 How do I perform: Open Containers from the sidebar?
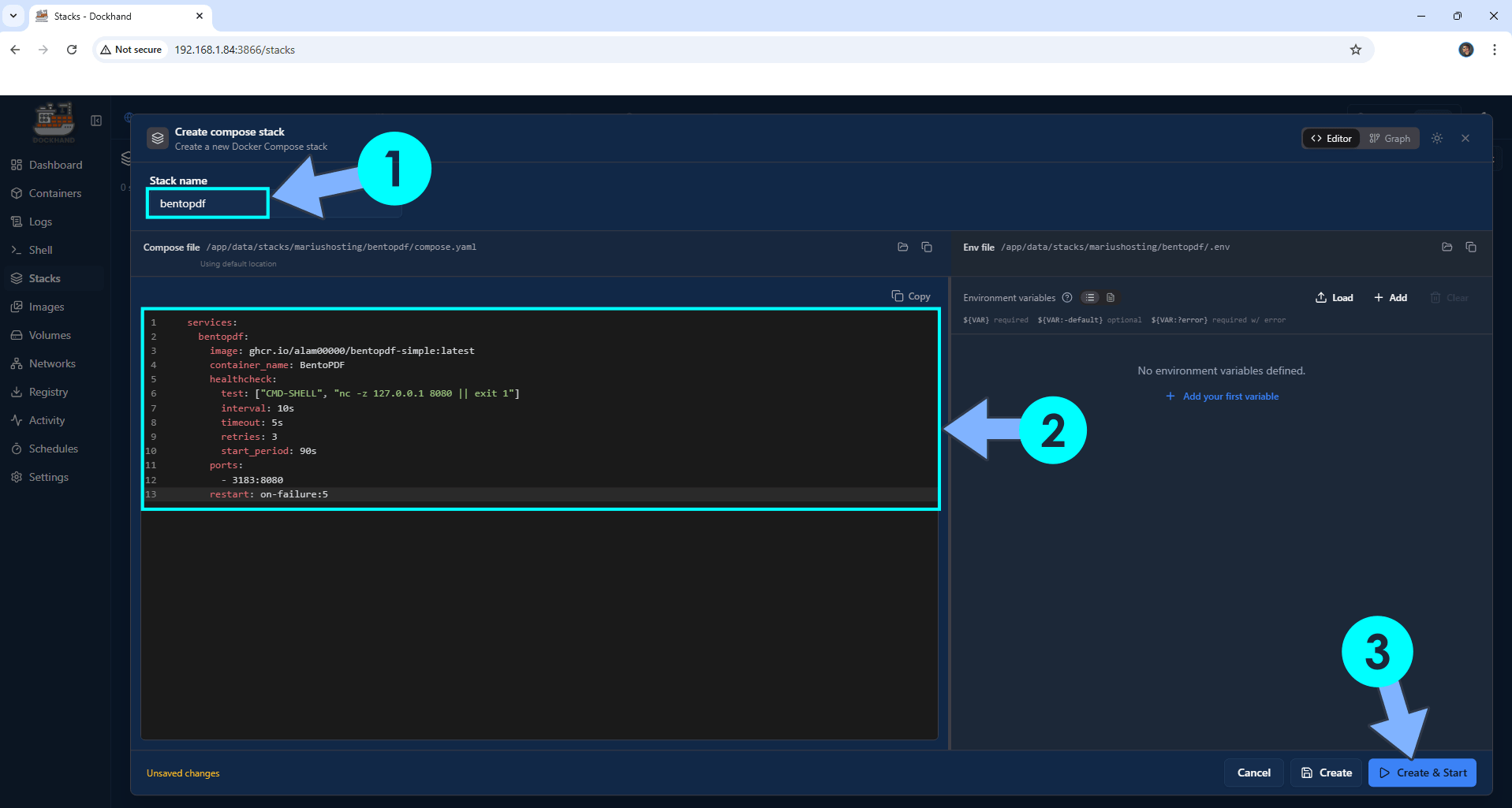pyautogui.click(x=54, y=193)
